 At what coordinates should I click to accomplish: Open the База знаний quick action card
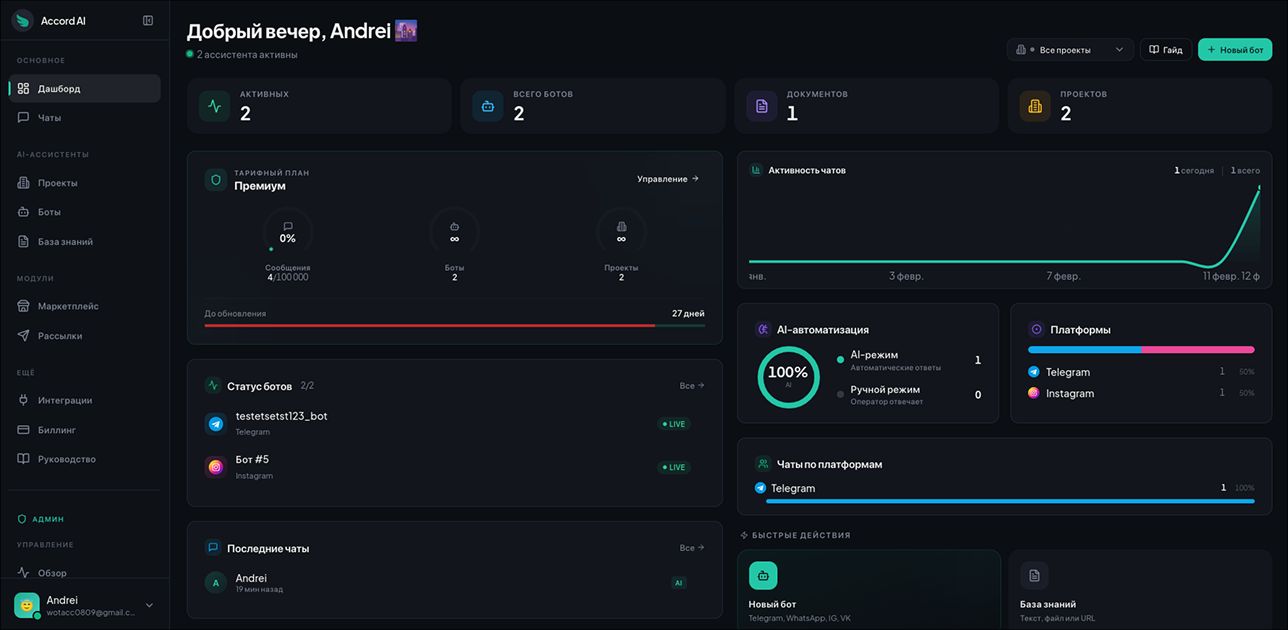click(x=1140, y=590)
